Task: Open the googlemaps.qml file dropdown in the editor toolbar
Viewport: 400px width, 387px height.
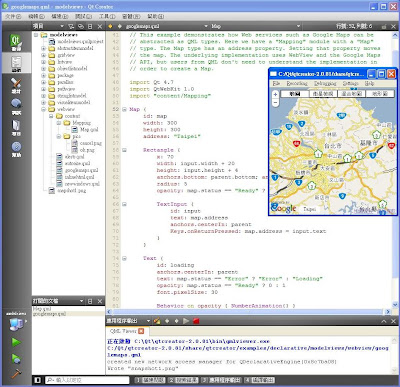Action: pyautogui.click(x=167, y=26)
